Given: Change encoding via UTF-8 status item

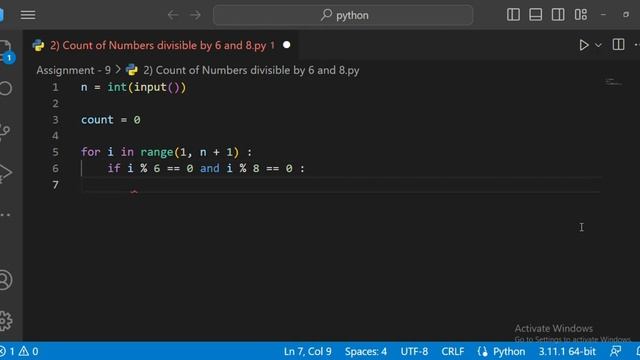Looking at the screenshot, I should pyautogui.click(x=414, y=351).
